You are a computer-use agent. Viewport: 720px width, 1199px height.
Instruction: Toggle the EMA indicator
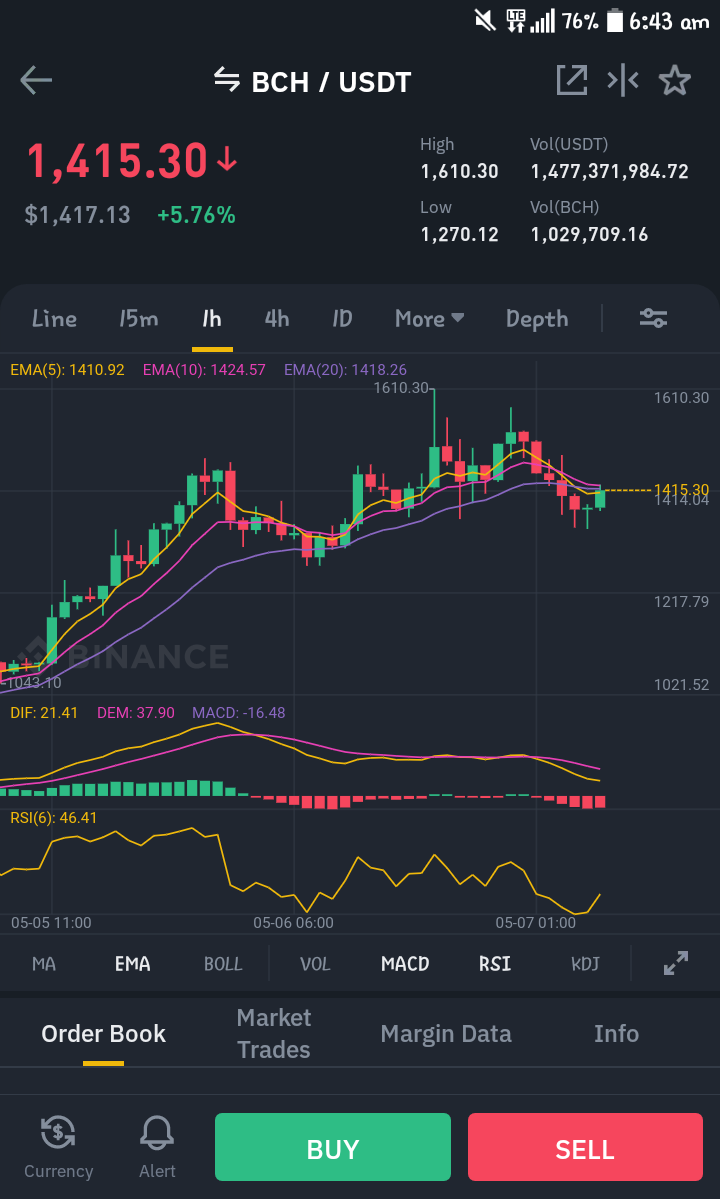(132, 964)
